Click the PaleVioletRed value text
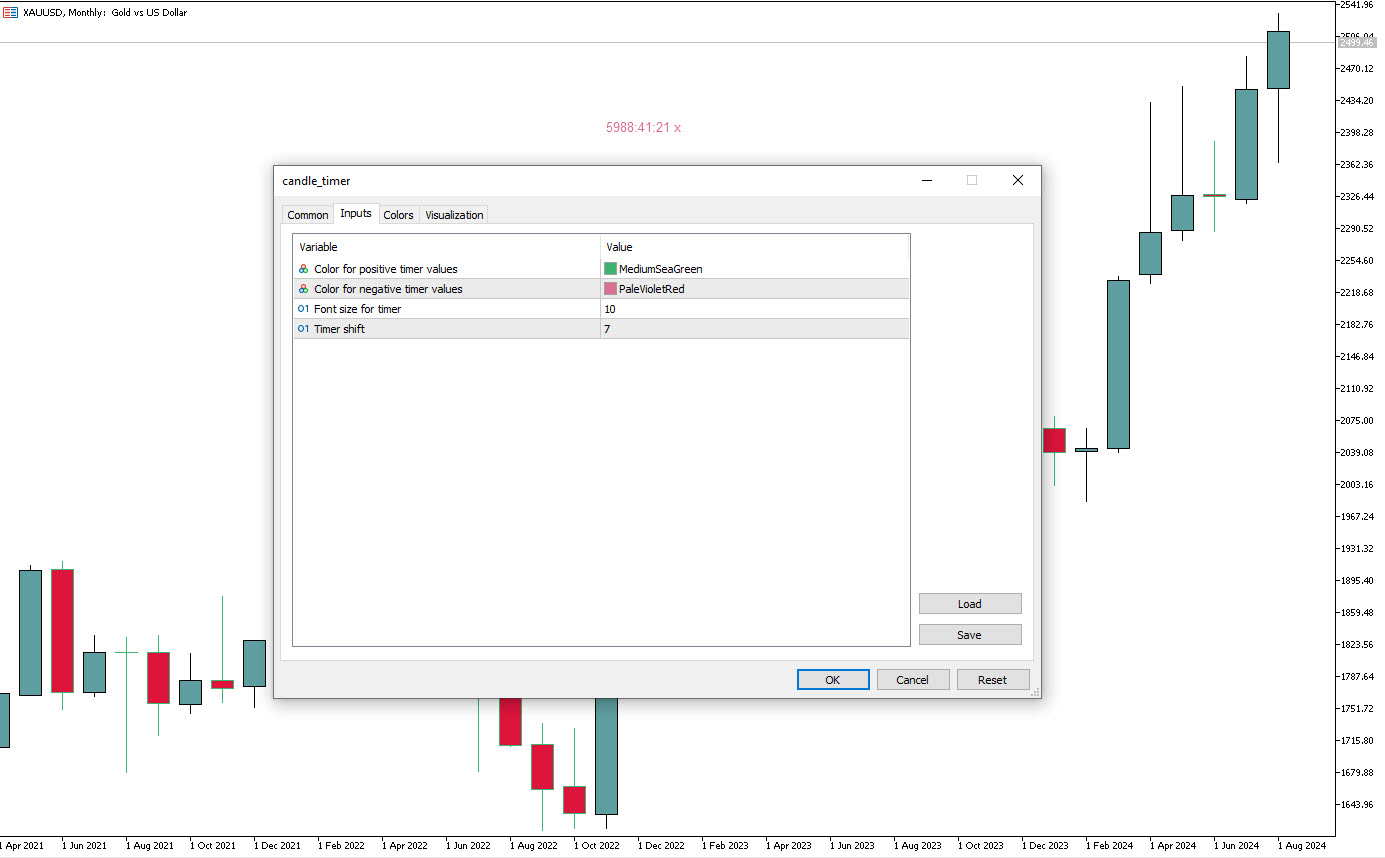1385x858 pixels. 652,289
